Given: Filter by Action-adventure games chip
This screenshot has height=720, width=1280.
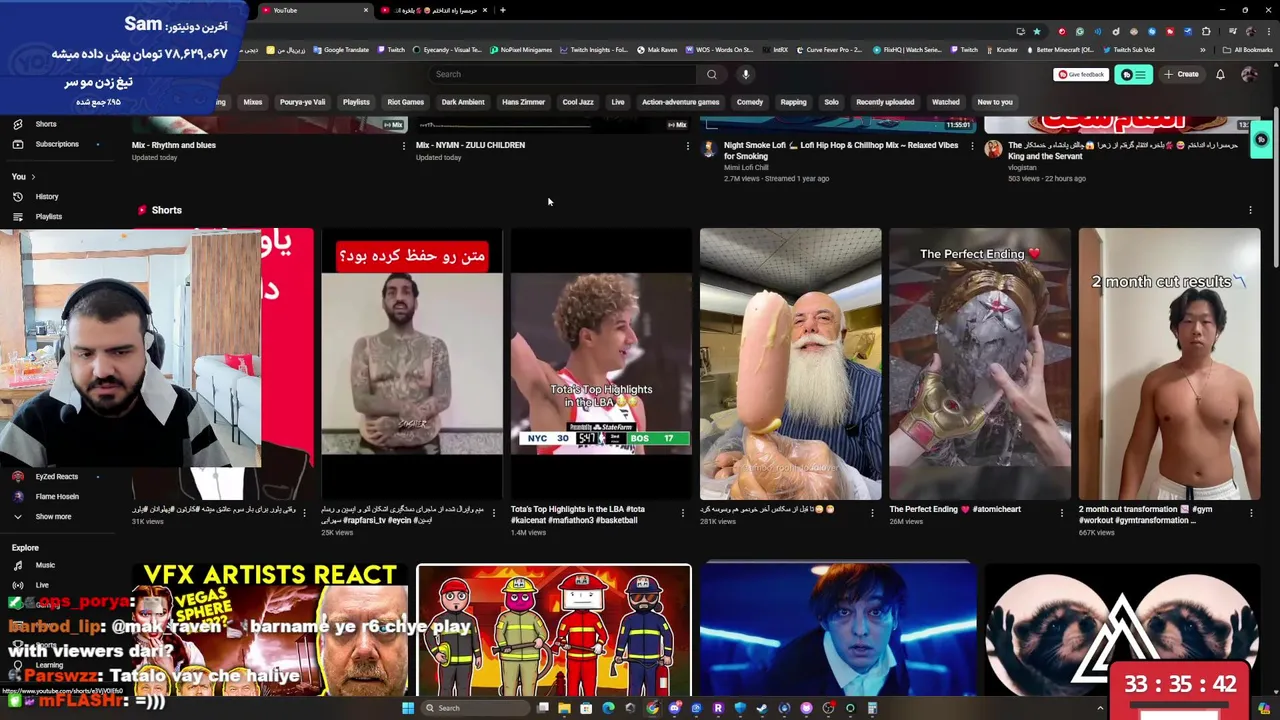Looking at the screenshot, I should [680, 102].
